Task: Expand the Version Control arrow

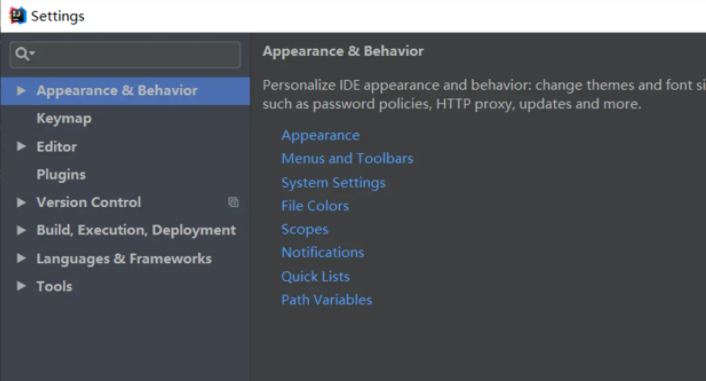Action: 21,202
